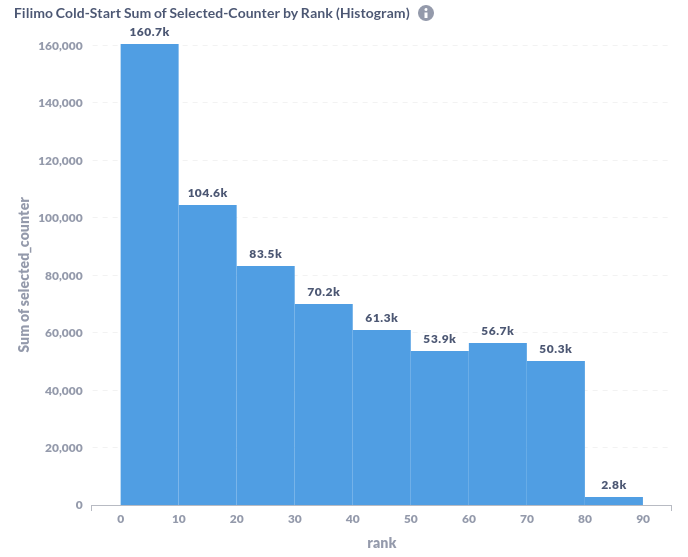
Task: Click the 104.6k data label
Action: point(208,193)
